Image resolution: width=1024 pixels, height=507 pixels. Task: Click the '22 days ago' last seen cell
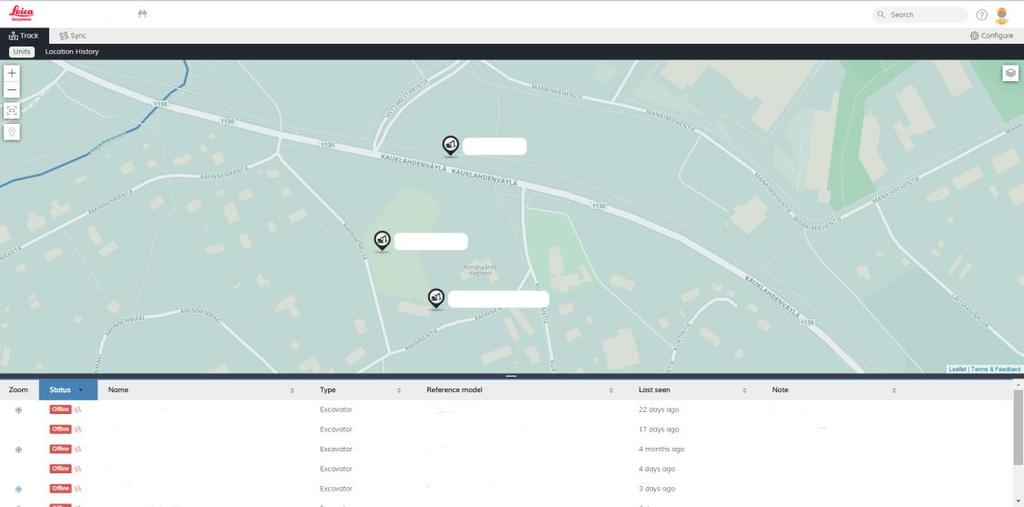[659, 410]
